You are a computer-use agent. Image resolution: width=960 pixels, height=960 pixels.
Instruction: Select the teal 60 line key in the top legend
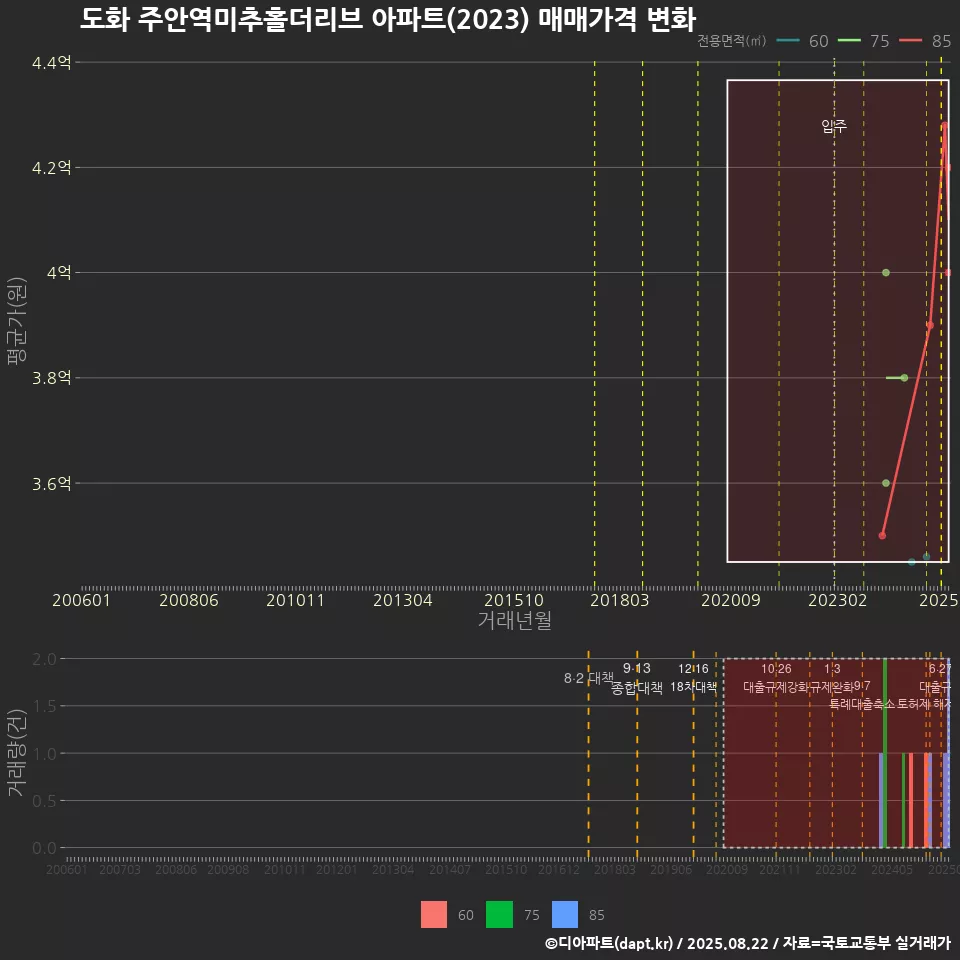pos(788,41)
